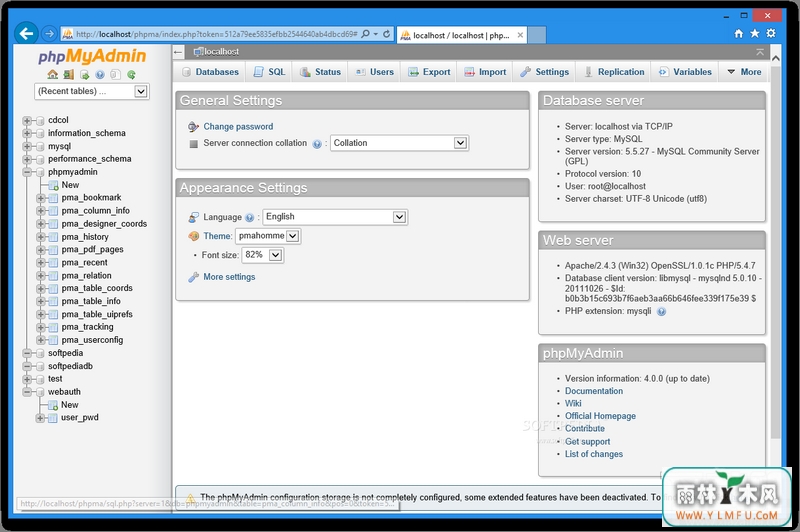Open the Import tab
800x532 pixels.
[x=485, y=72]
